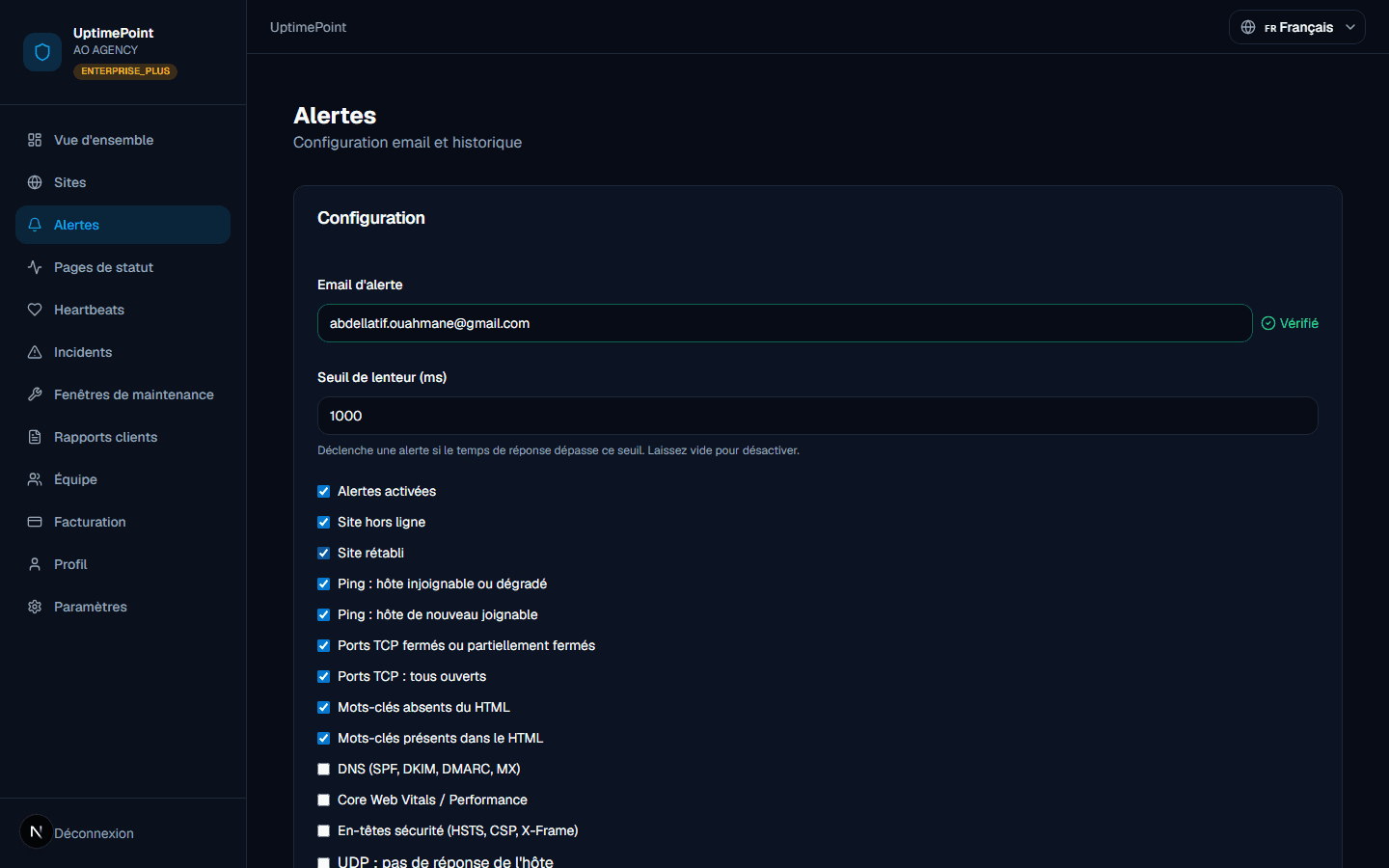Click the Fenêtres de maintenance wrench icon
The image size is (1389, 868).
pyautogui.click(x=35, y=394)
